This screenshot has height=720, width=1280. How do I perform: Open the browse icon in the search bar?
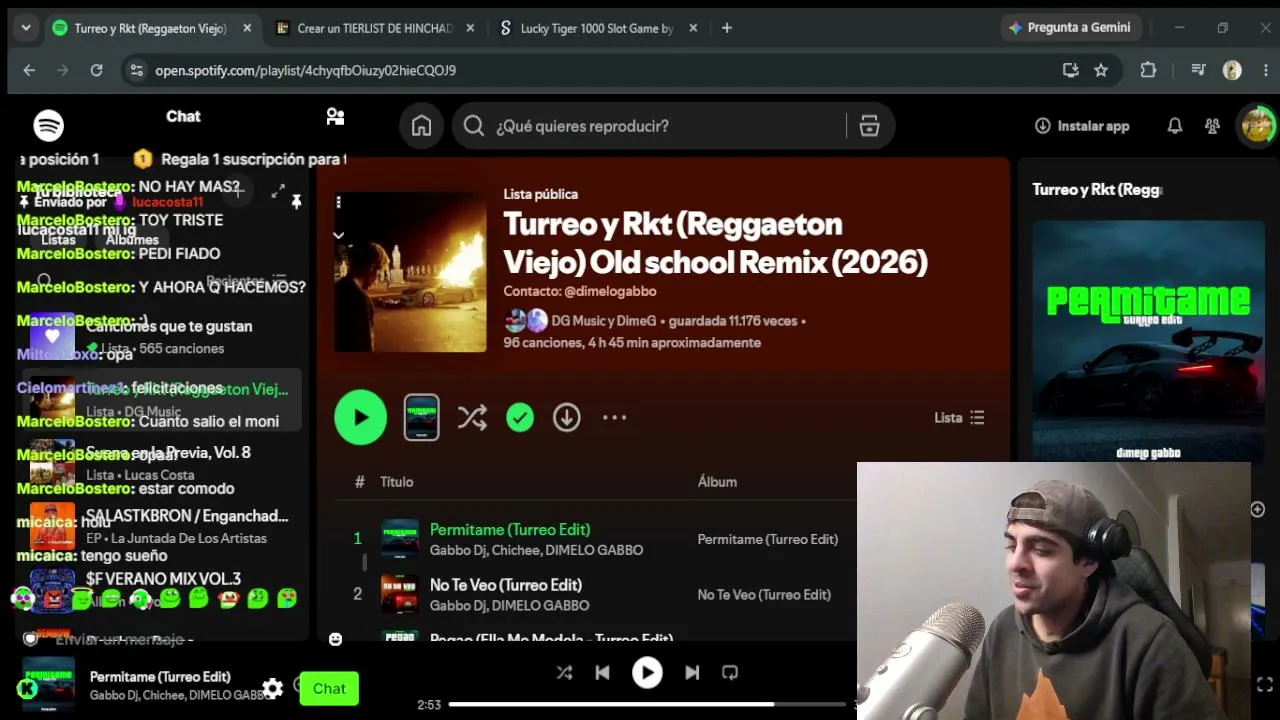pos(869,126)
